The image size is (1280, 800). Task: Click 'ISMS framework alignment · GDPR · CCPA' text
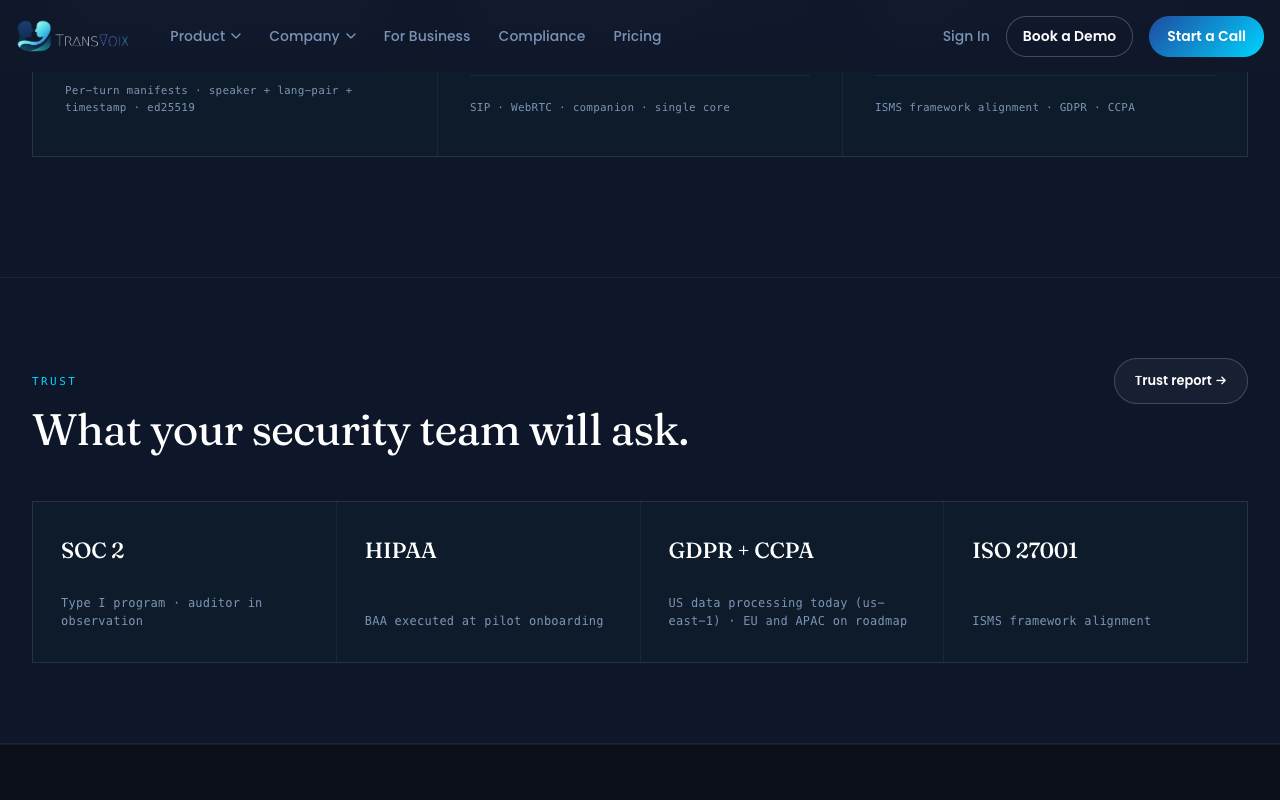(x=1005, y=107)
